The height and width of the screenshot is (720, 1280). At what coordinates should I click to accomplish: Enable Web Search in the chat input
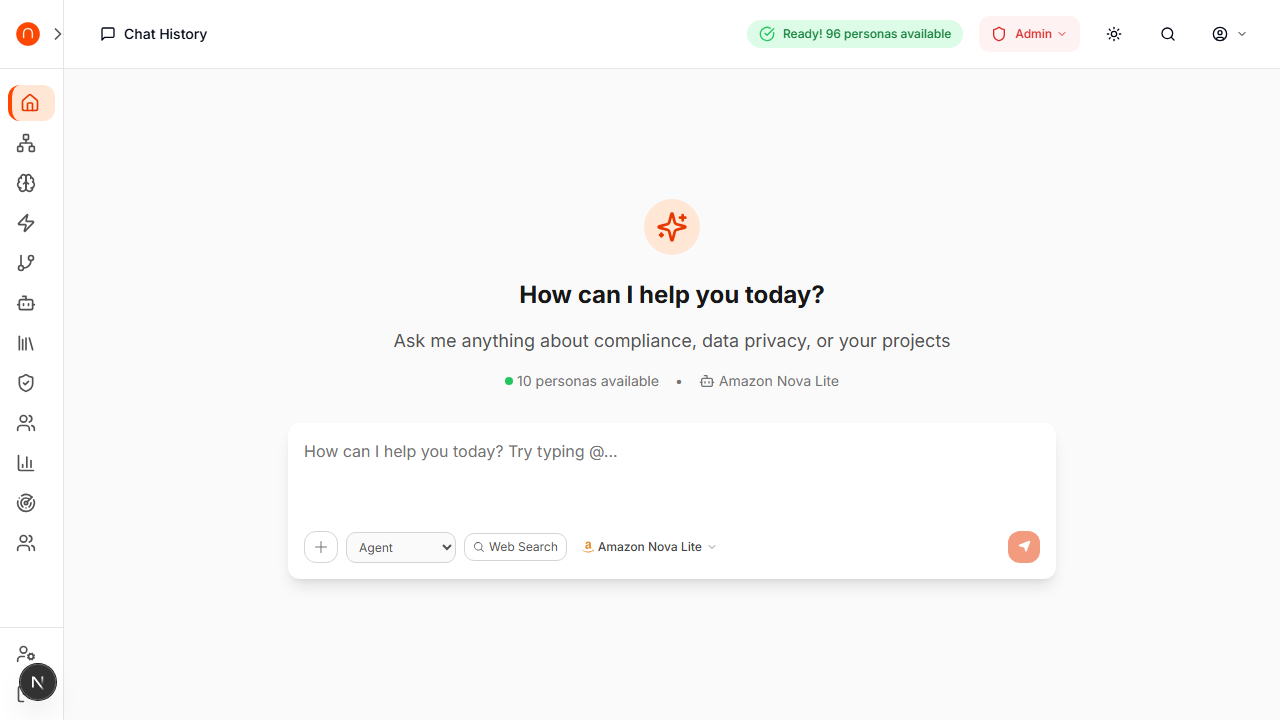[515, 547]
